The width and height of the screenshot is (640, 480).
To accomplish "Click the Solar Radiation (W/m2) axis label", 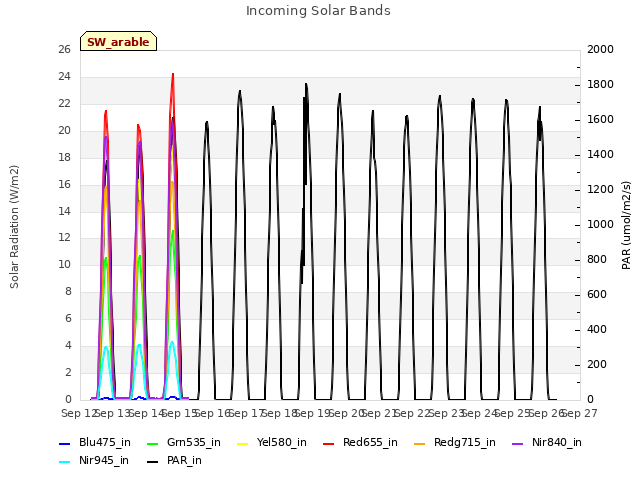I will pyautogui.click(x=14, y=227).
